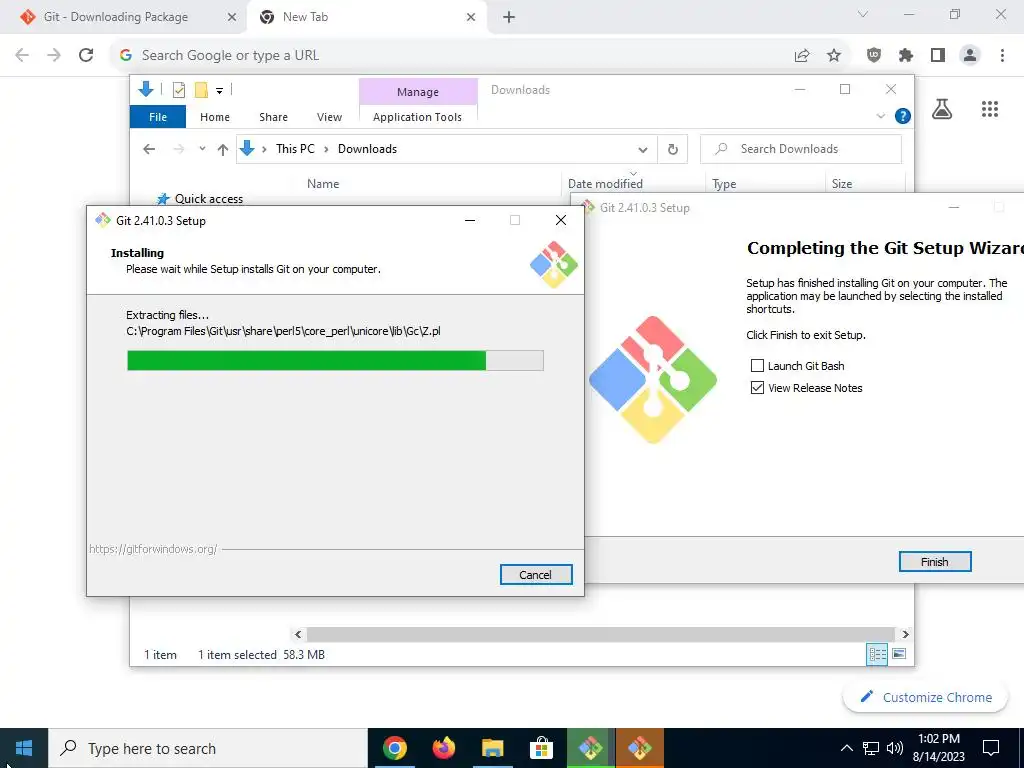This screenshot has height=768, width=1024.
Task: Open the Chrome profile avatar
Action: pyautogui.click(x=970, y=56)
